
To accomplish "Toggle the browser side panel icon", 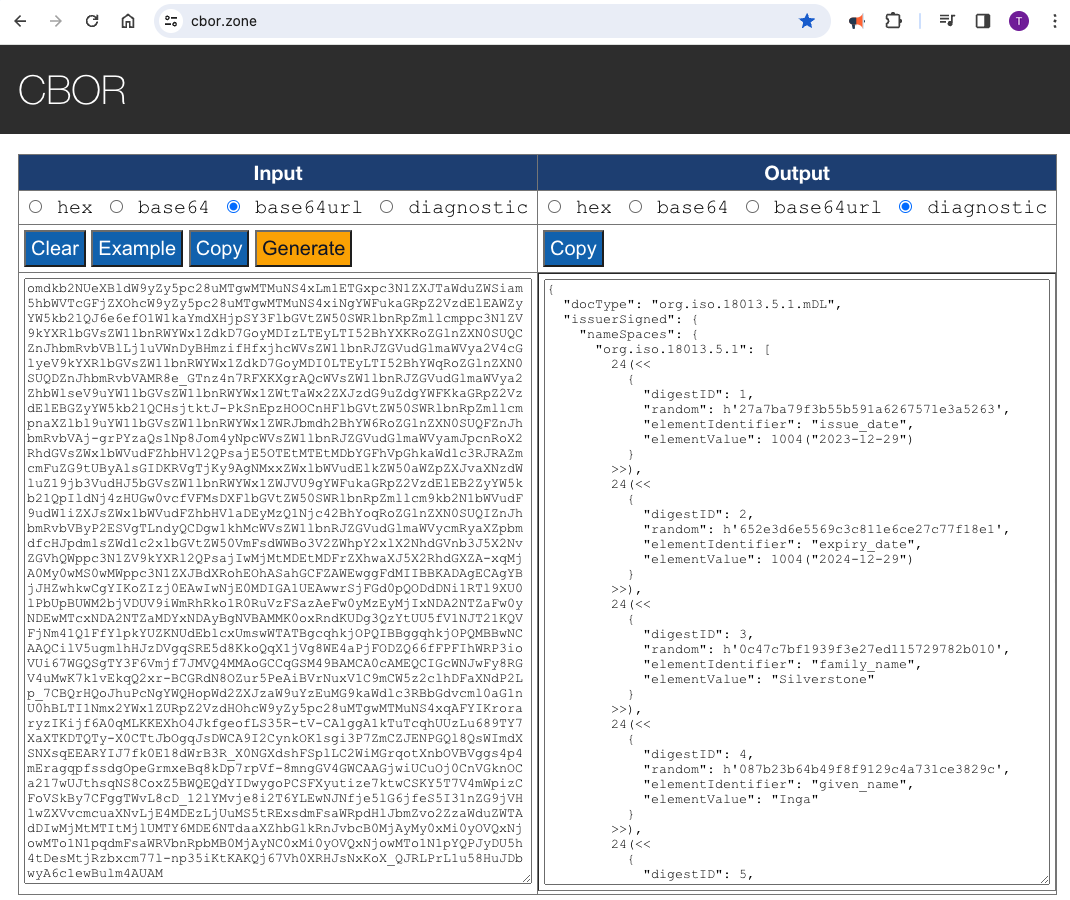I will (983, 21).
